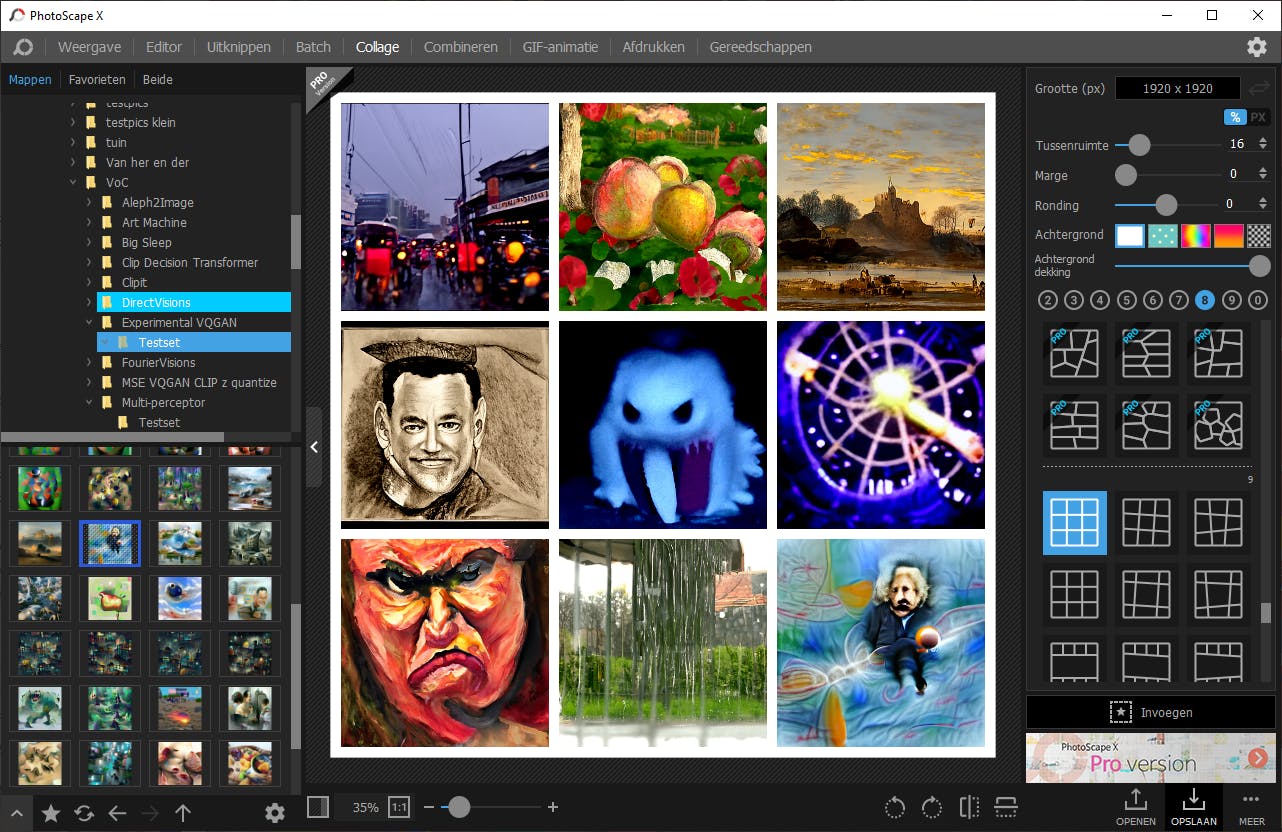Choose the 2-photo layout count
The width and height of the screenshot is (1282, 832).
point(1047,300)
